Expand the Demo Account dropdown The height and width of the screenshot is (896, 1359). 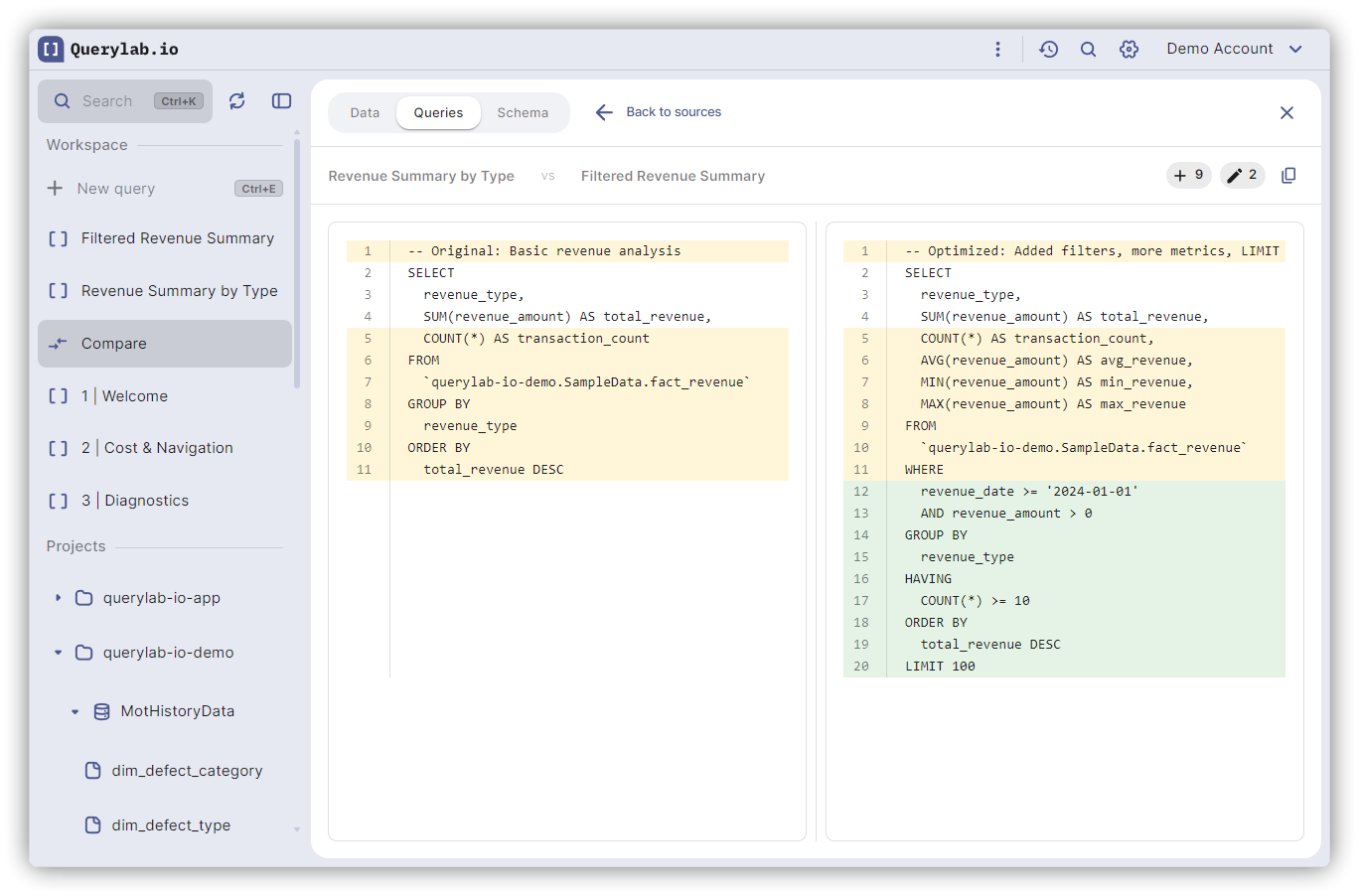pos(1235,48)
